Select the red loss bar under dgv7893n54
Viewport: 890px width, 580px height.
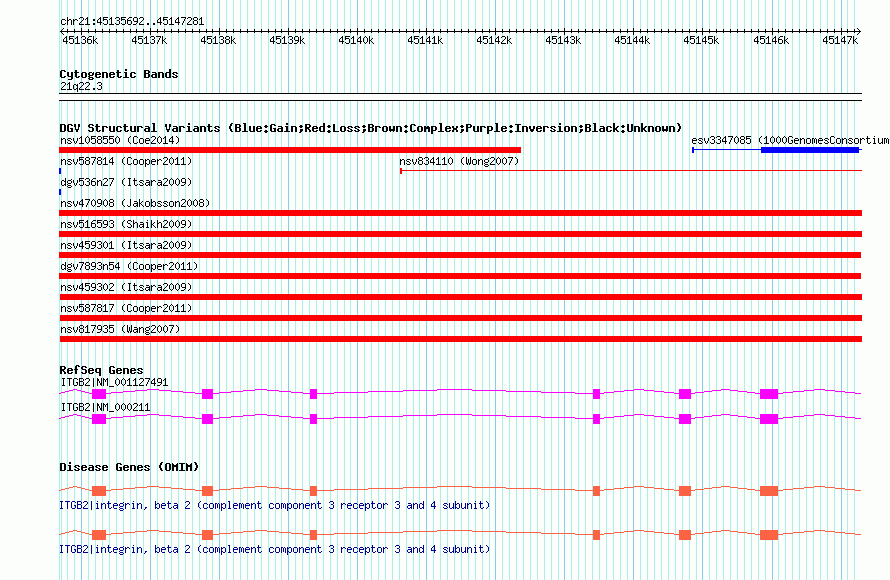click(x=460, y=276)
